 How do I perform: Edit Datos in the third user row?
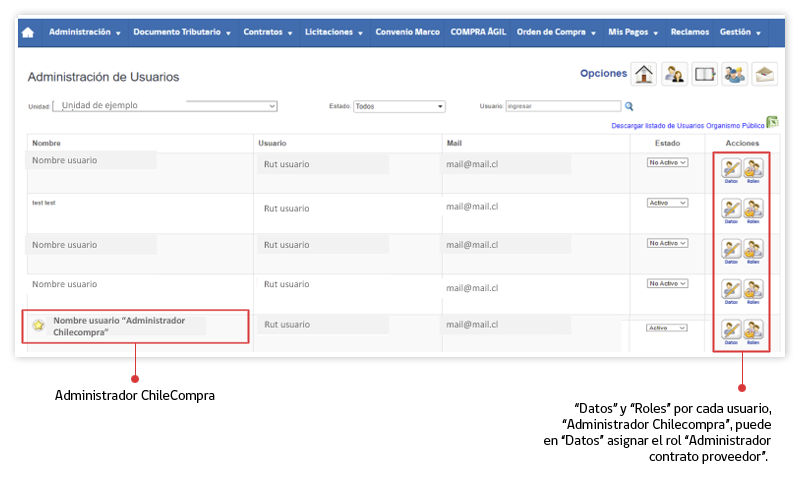731,250
